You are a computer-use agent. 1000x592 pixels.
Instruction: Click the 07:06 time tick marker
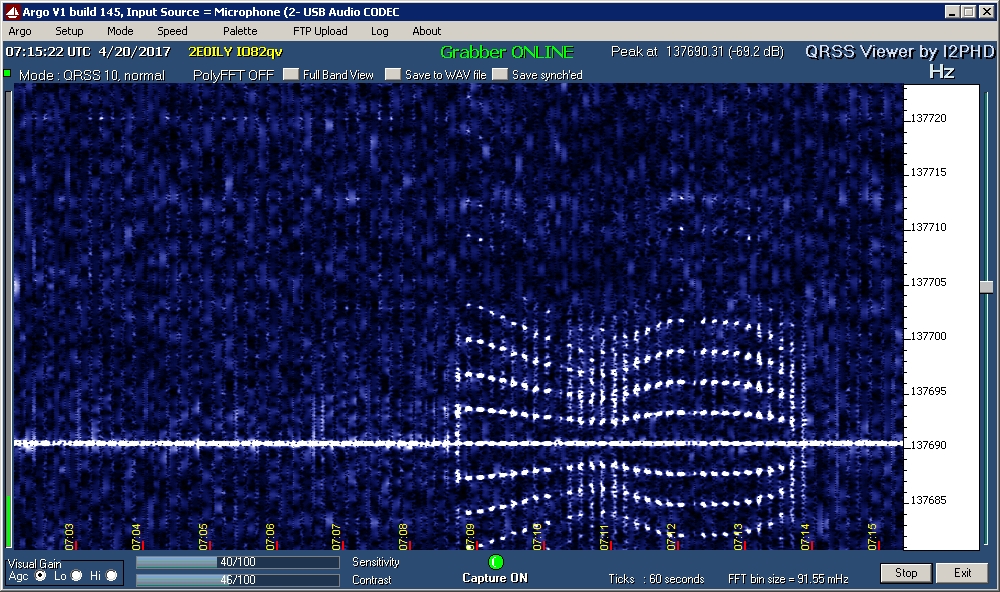pyautogui.click(x=270, y=536)
